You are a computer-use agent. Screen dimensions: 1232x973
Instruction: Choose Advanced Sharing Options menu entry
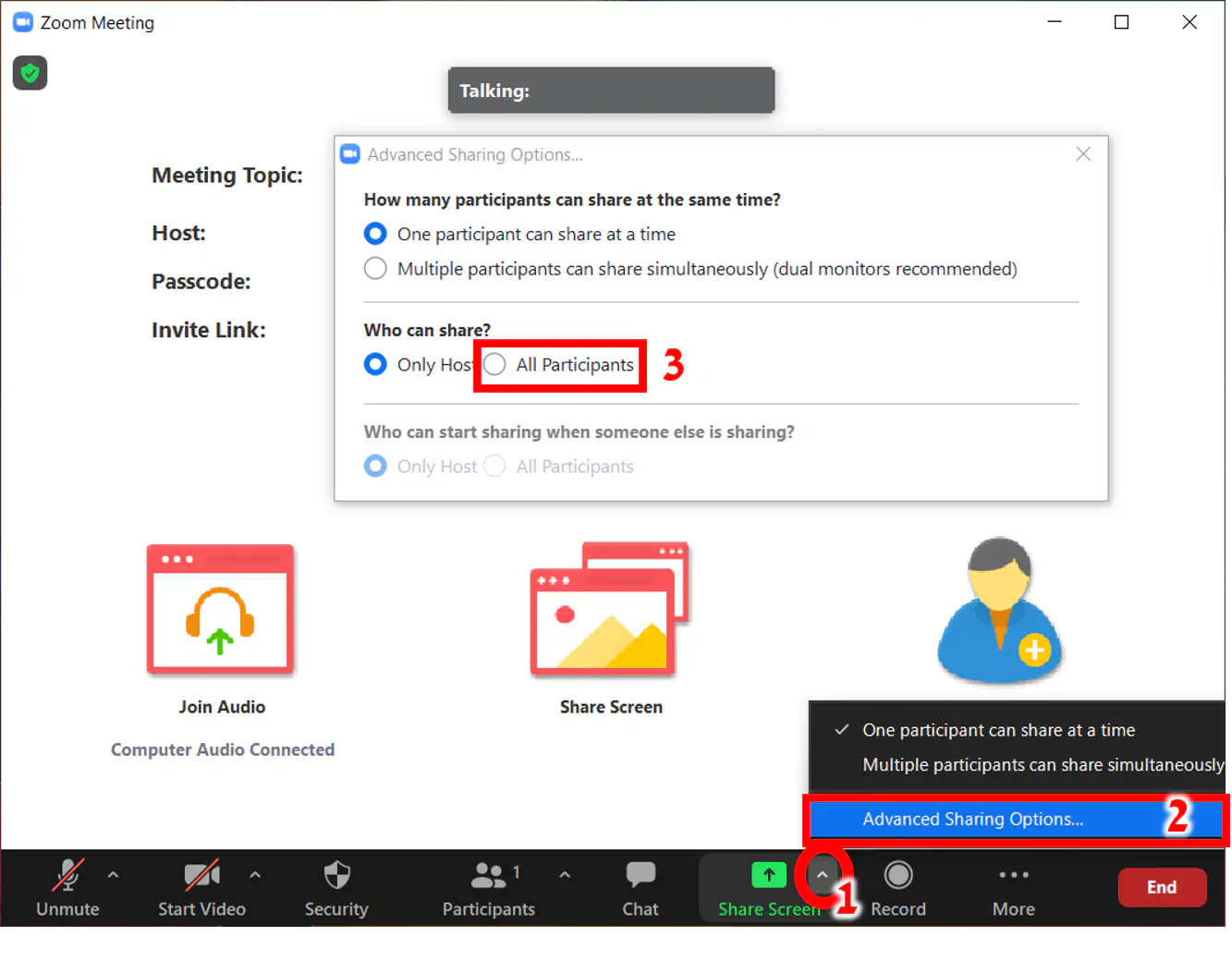click(x=972, y=820)
